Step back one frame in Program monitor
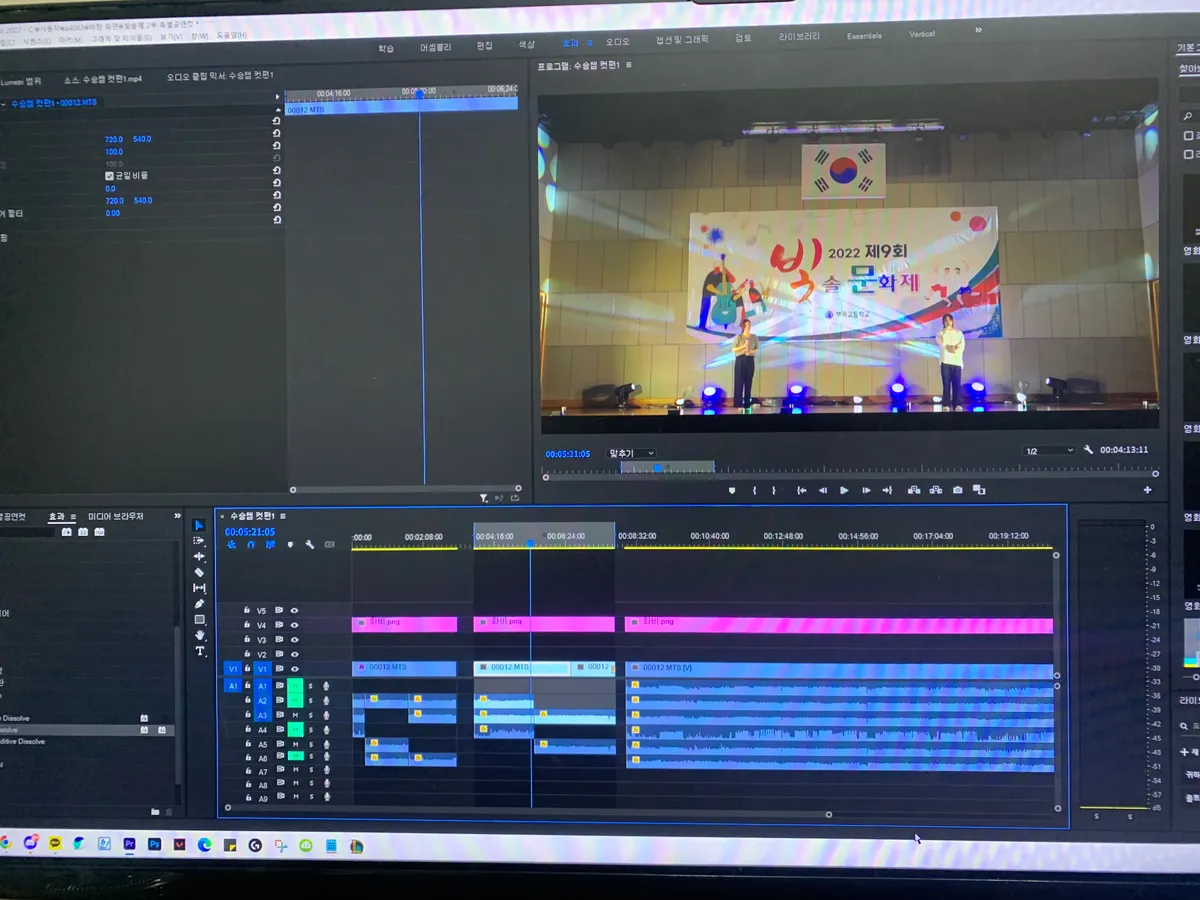The width and height of the screenshot is (1200, 900). pyautogui.click(x=823, y=490)
